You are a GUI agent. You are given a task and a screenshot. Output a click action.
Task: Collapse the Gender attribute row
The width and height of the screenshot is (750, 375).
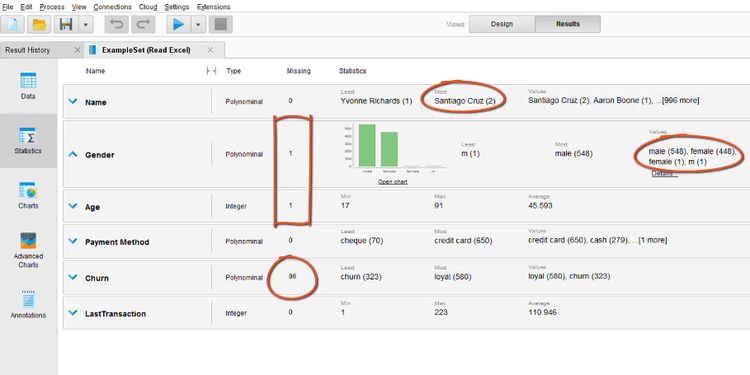point(73,154)
